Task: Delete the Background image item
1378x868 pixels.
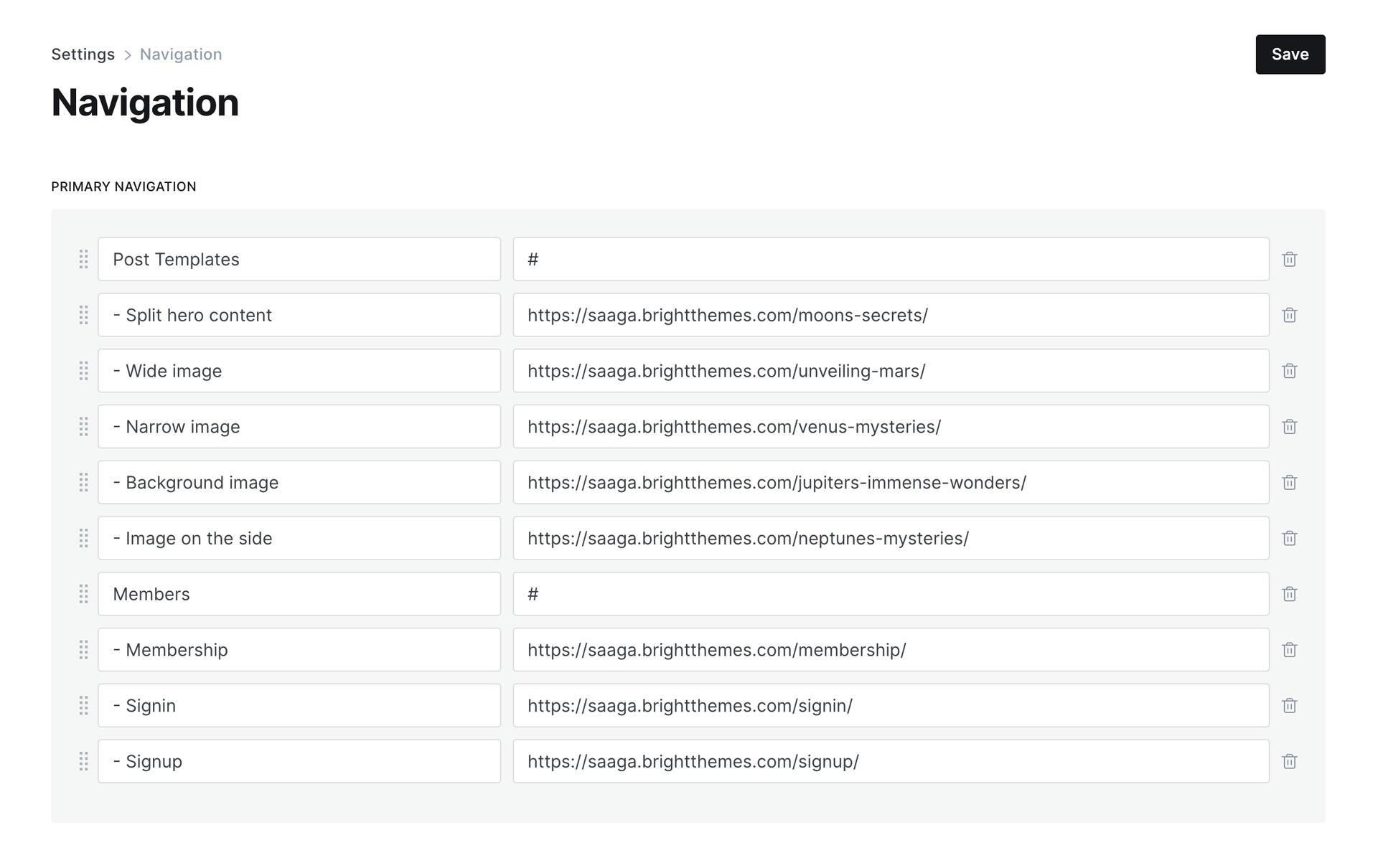Action: click(x=1290, y=482)
